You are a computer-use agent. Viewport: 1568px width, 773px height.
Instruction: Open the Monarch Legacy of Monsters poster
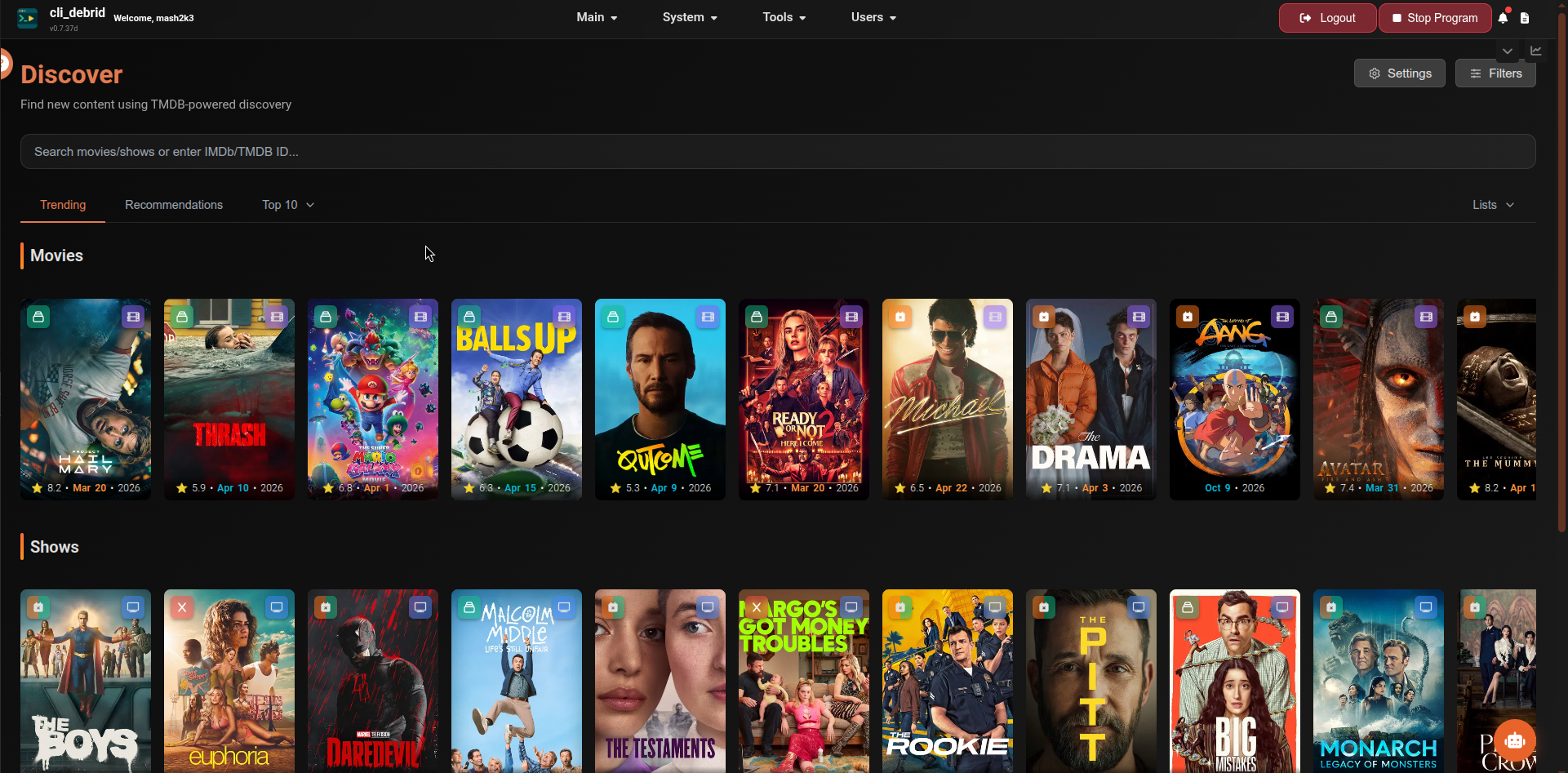tap(1379, 682)
